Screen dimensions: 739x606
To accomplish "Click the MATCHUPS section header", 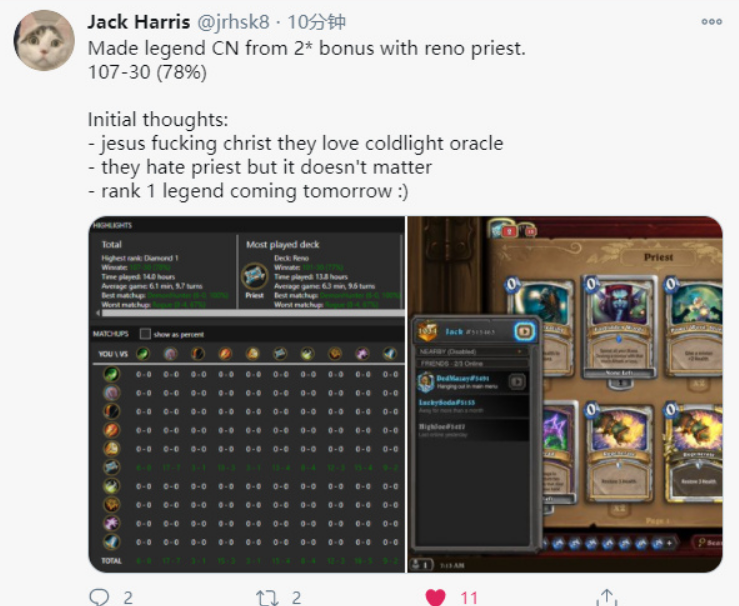I will pyautogui.click(x=110, y=334).
